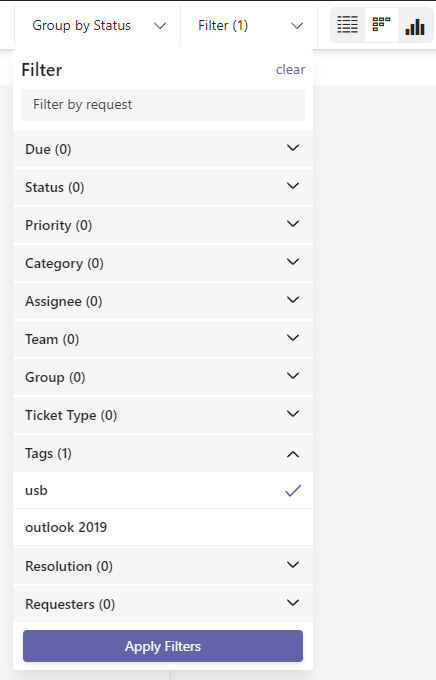Focus the Filter by request field

pyautogui.click(x=163, y=105)
